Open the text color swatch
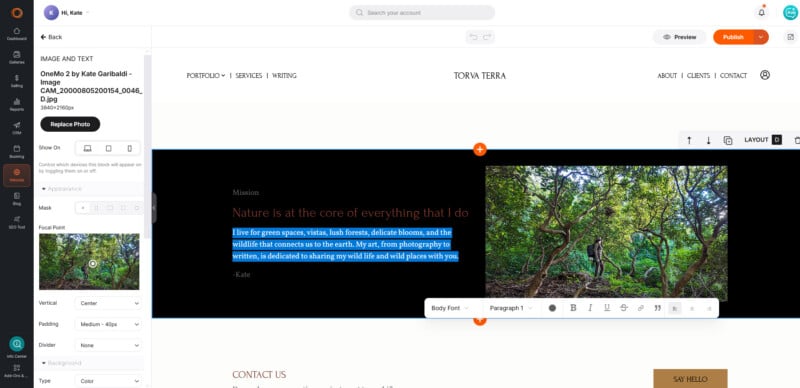This screenshot has height=388, width=800. pos(552,308)
